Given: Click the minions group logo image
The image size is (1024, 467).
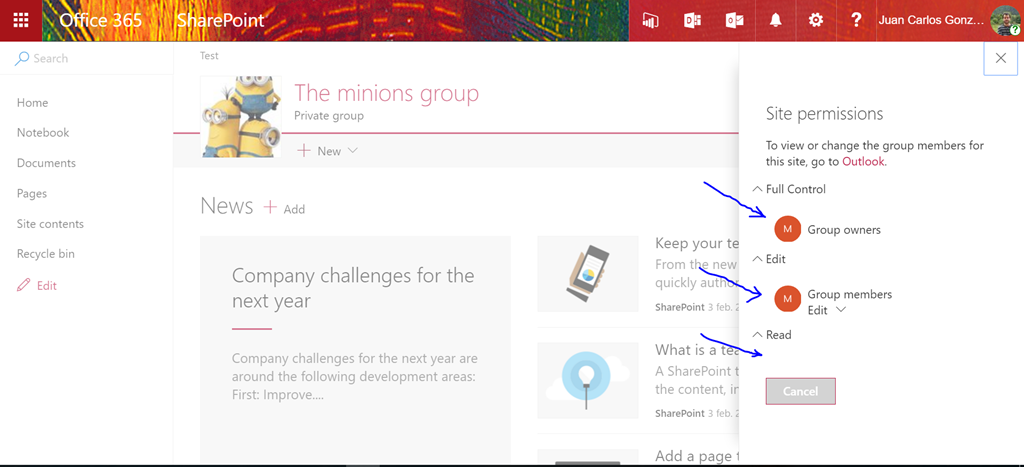Looking at the screenshot, I should tap(240, 116).
